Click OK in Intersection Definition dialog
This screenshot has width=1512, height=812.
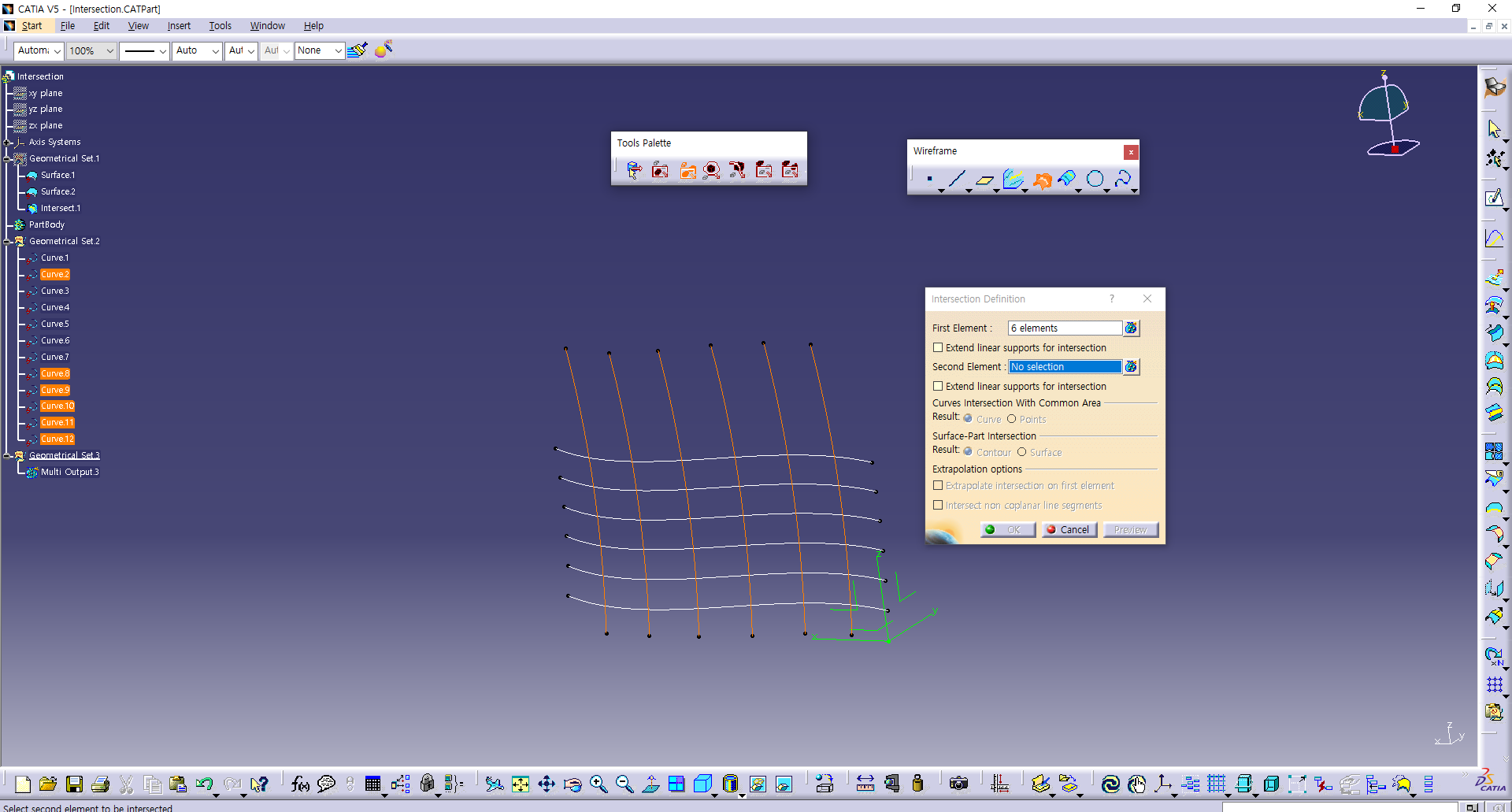pyautogui.click(x=1007, y=529)
